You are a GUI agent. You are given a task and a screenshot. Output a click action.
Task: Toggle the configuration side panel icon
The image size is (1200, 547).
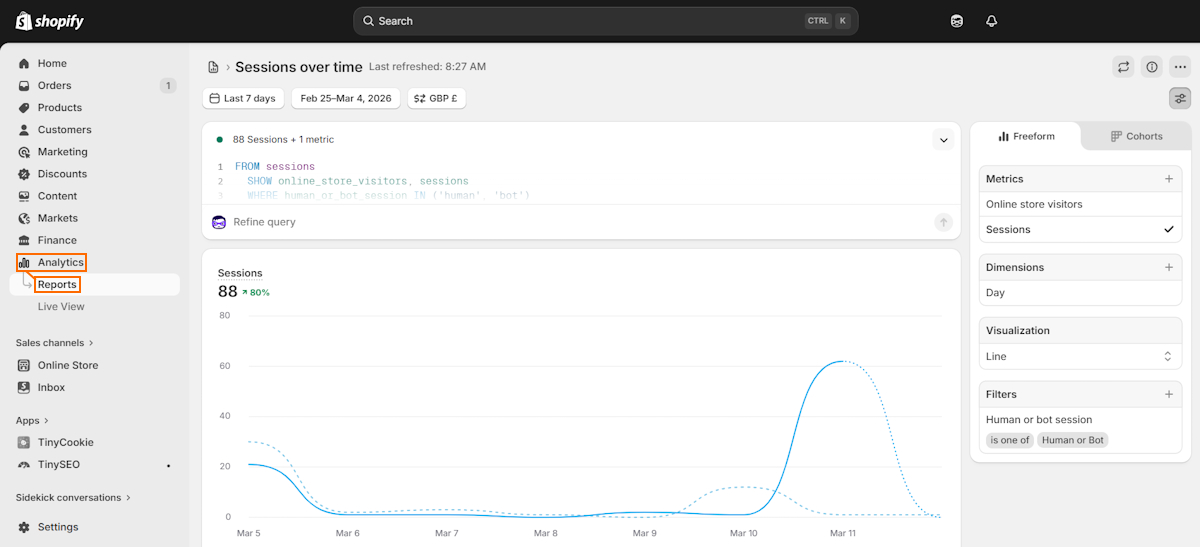[1180, 98]
